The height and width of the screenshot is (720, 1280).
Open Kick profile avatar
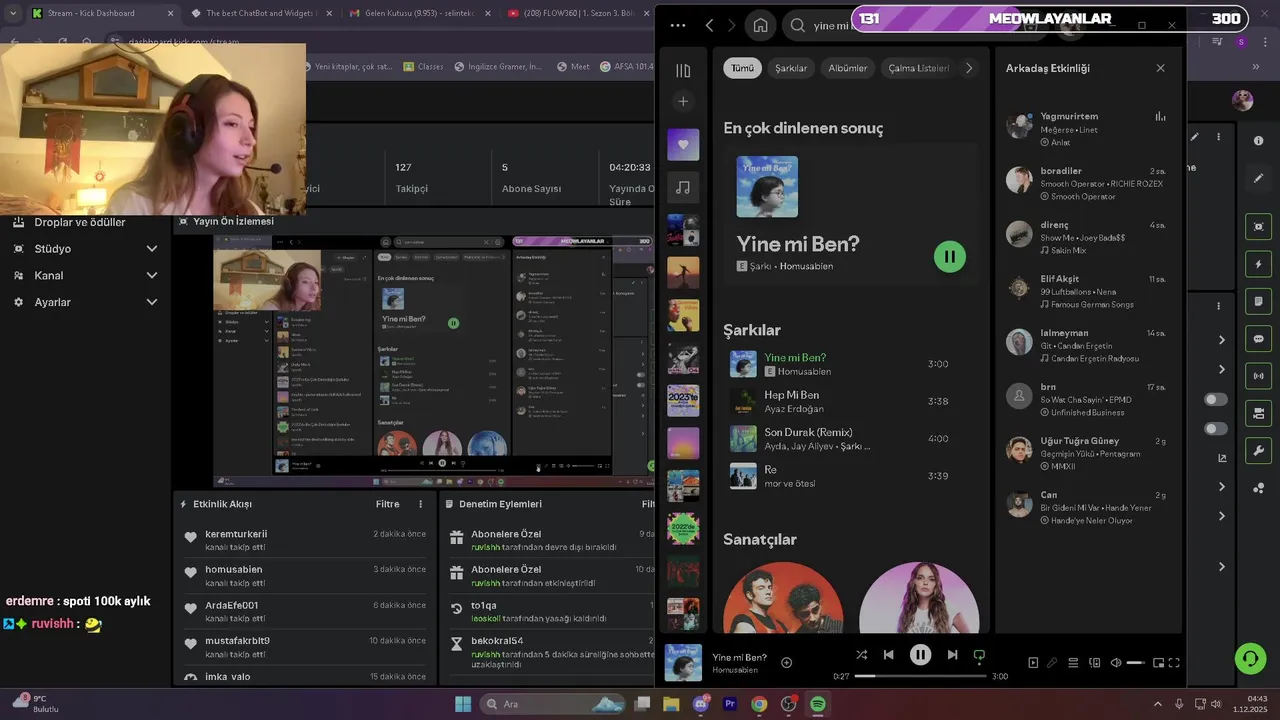(x=1242, y=100)
